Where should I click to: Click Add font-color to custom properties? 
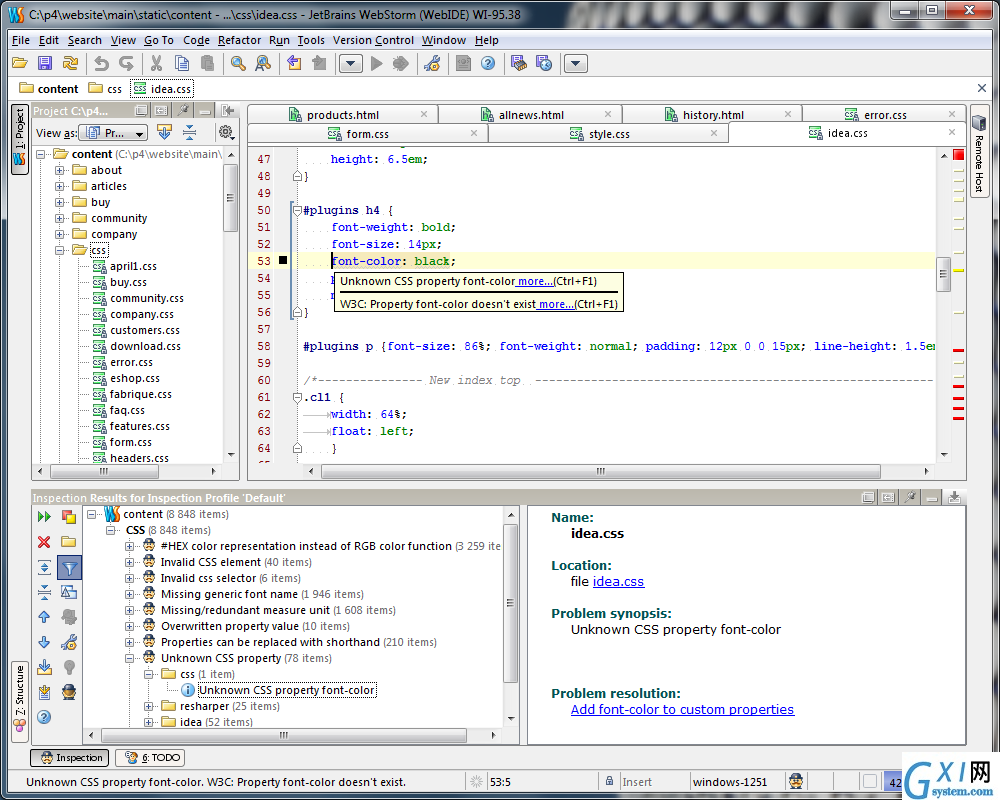pyautogui.click(x=682, y=709)
